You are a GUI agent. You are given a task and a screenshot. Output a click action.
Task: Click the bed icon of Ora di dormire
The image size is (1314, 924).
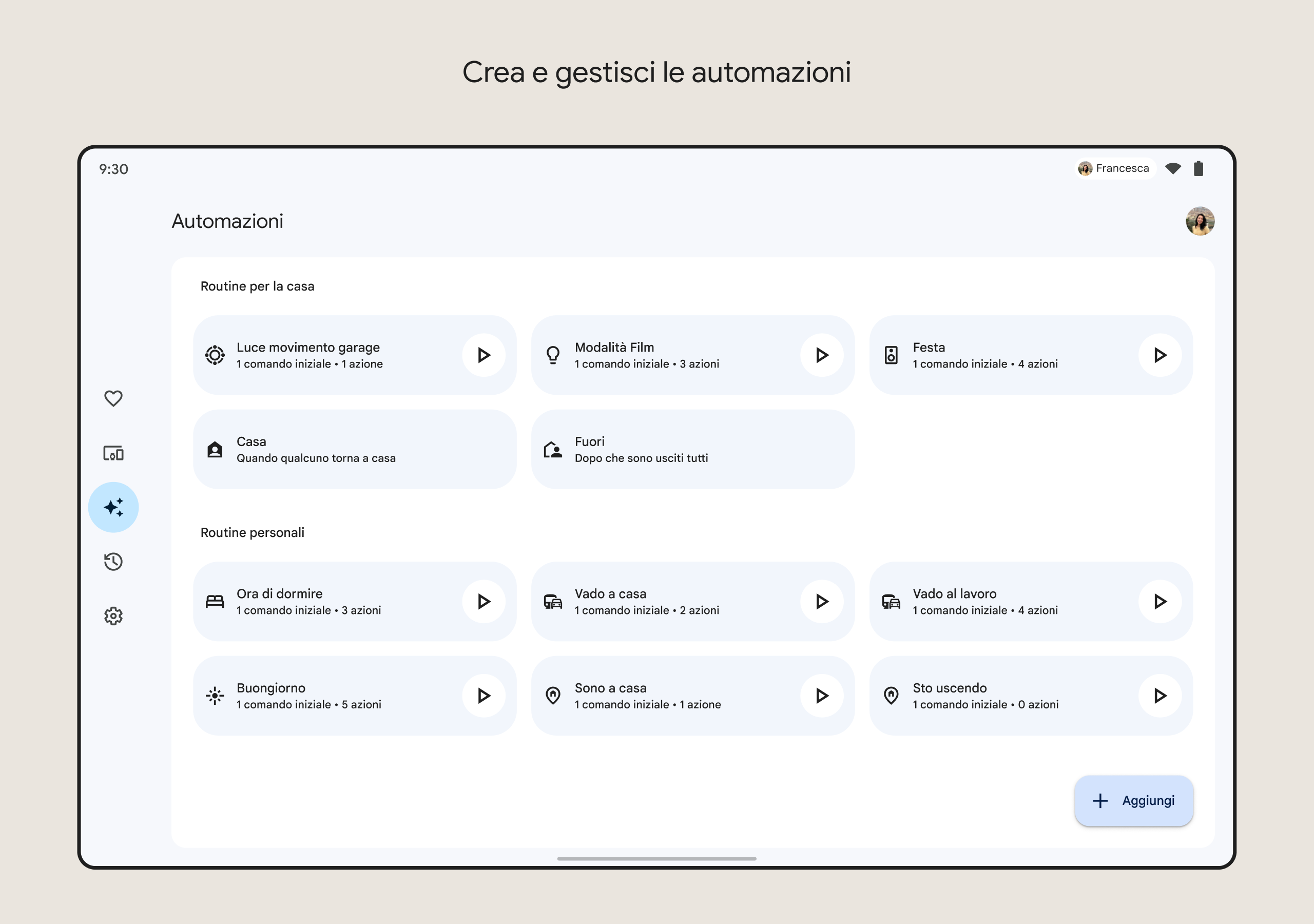pyautogui.click(x=215, y=601)
